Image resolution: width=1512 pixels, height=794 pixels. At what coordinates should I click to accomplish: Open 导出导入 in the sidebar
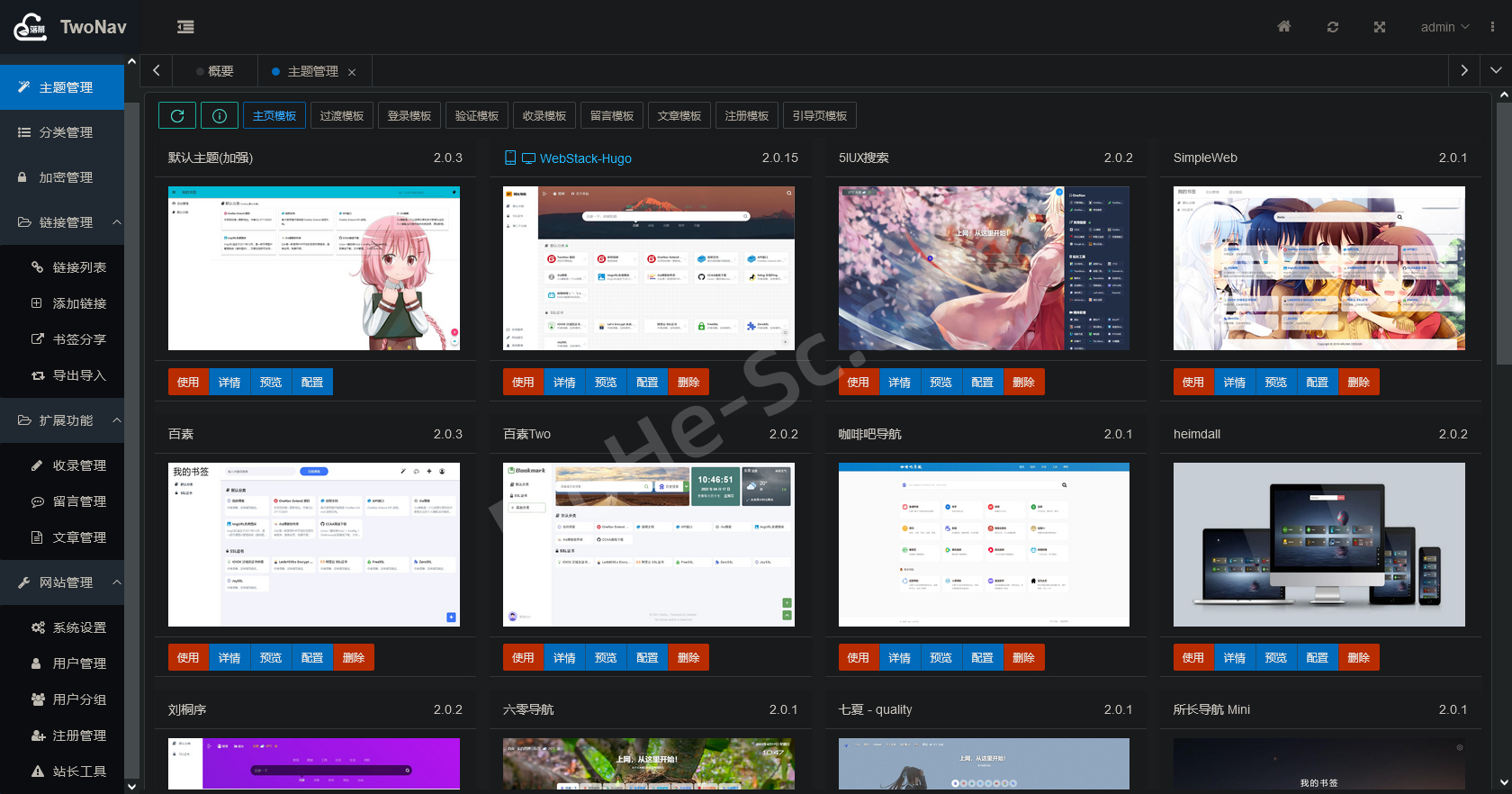[x=62, y=375]
